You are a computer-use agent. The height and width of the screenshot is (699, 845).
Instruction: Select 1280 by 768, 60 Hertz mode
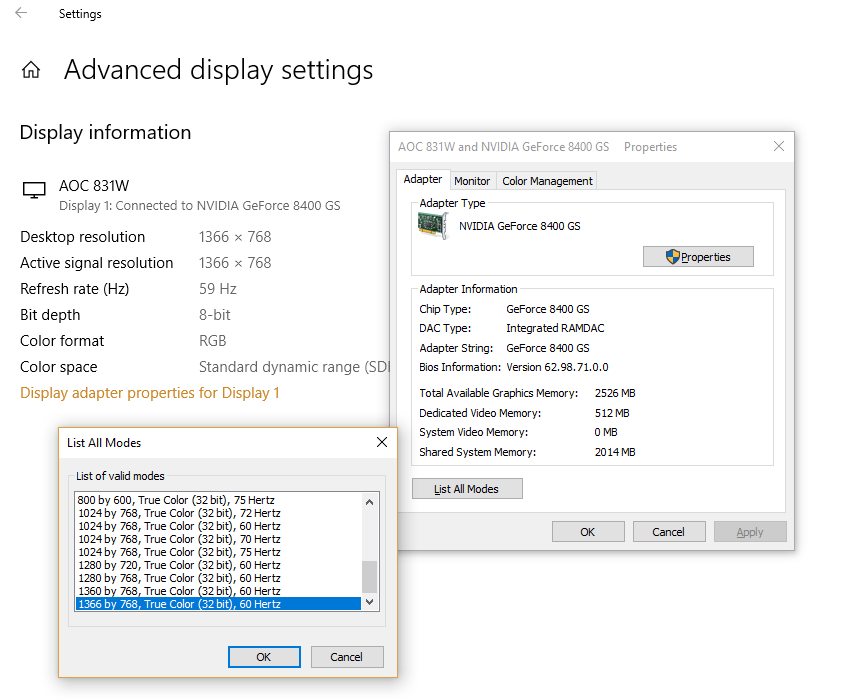(x=218, y=578)
